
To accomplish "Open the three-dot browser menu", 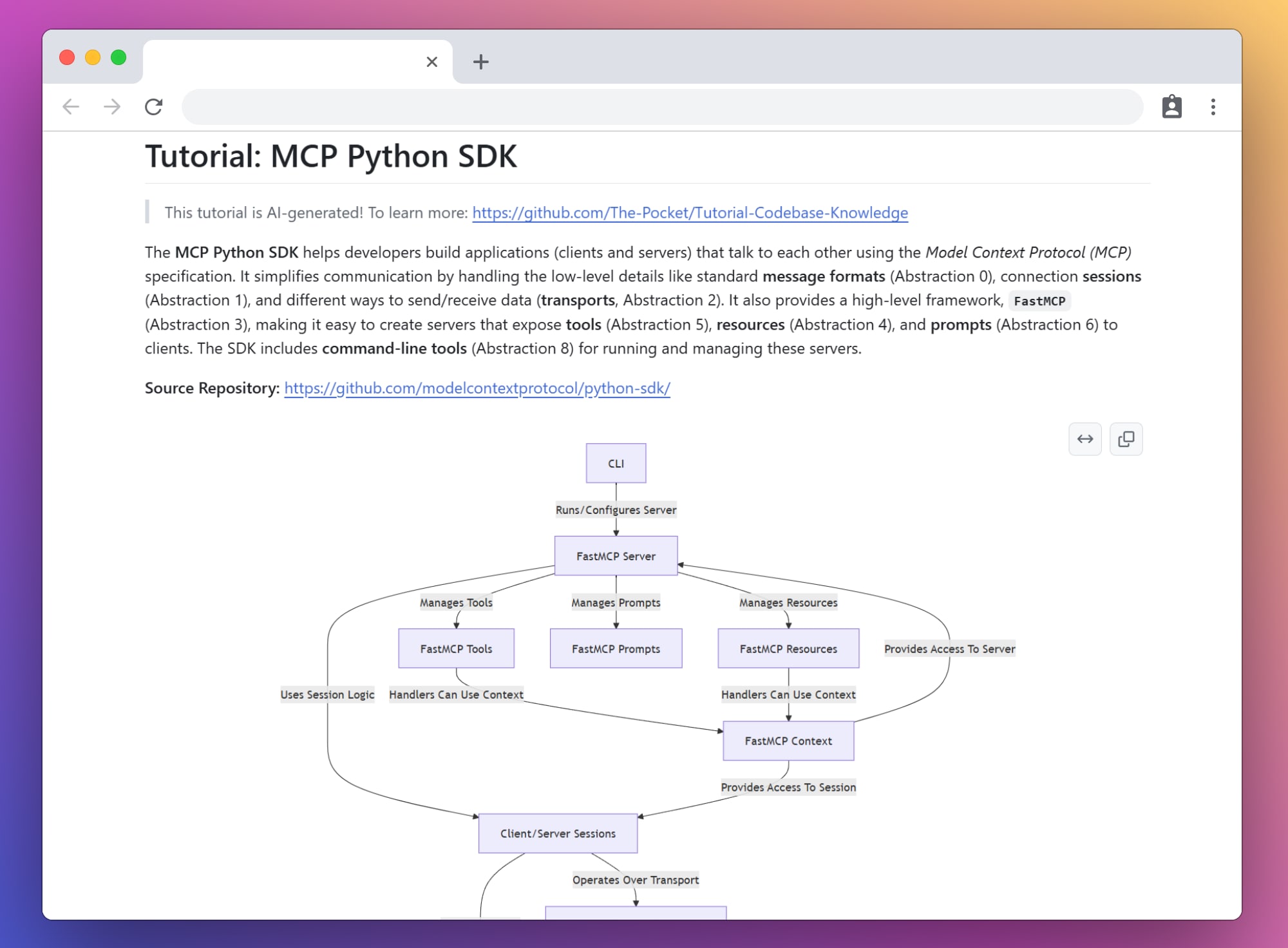I will (1213, 107).
